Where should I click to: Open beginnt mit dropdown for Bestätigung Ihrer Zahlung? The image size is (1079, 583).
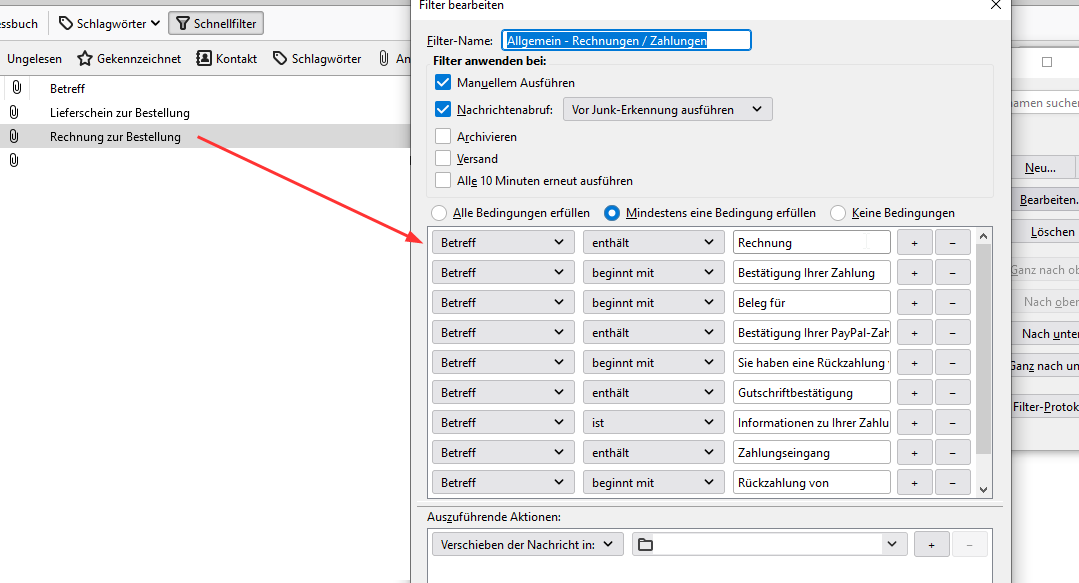point(654,273)
